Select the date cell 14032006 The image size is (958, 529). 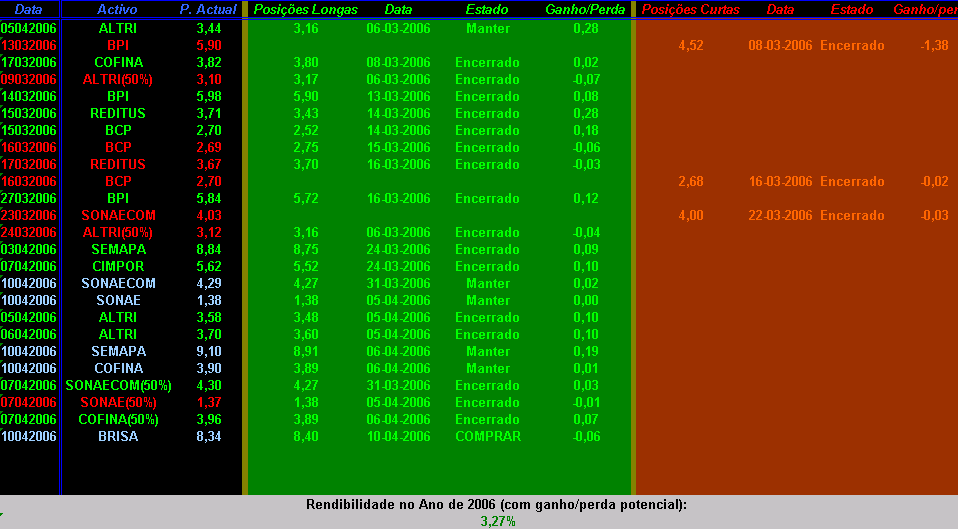tap(29, 97)
